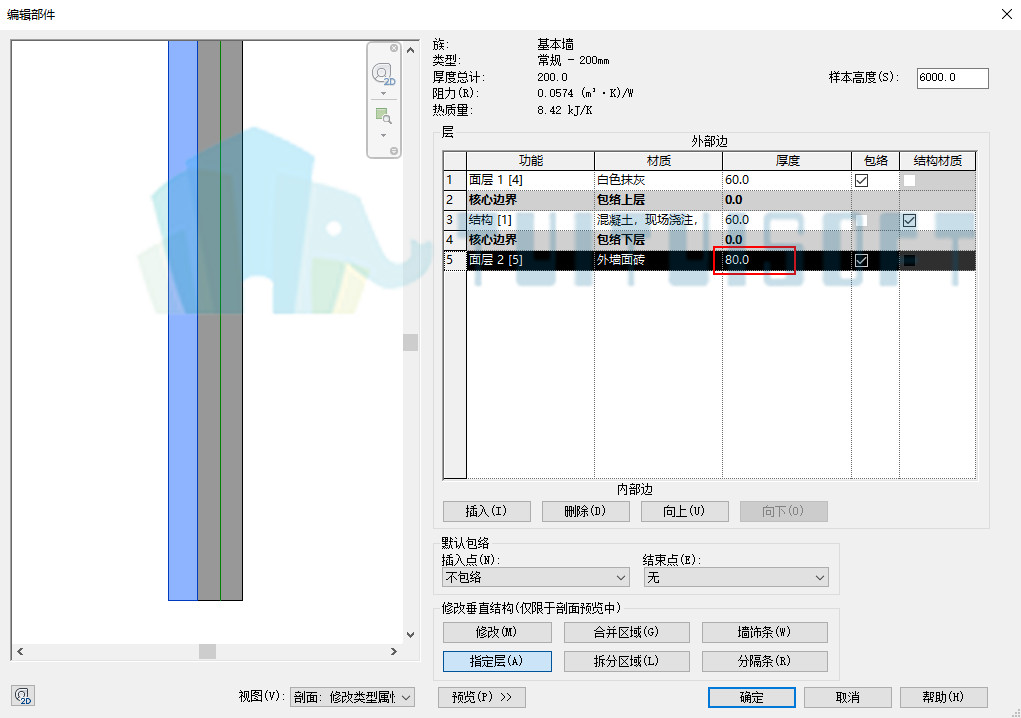This screenshot has width=1021, height=718.
Task: Expand the zoom tool dropdown arrow
Action: 383,135
